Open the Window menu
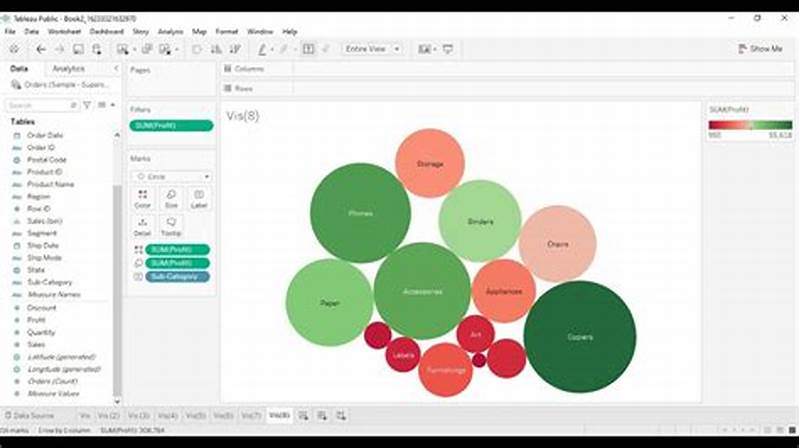 [260, 32]
